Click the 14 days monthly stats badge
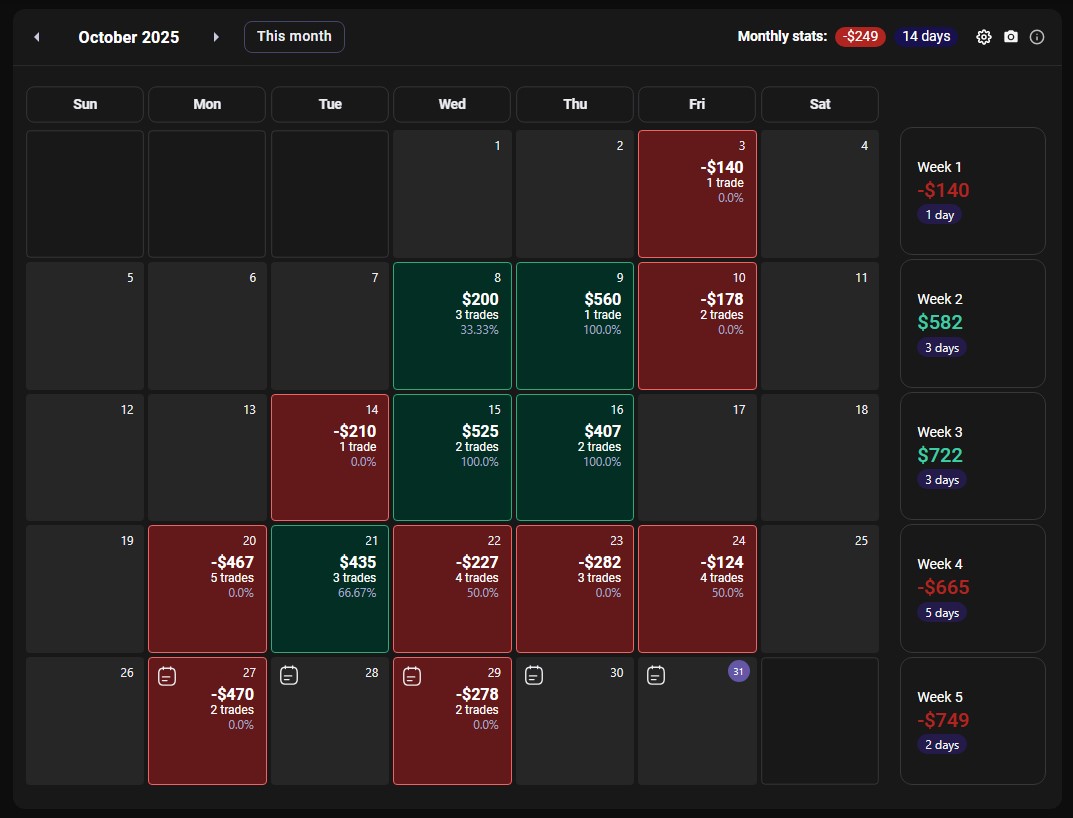This screenshot has width=1073, height=818. pyautogui.click(x=926, y=36)
